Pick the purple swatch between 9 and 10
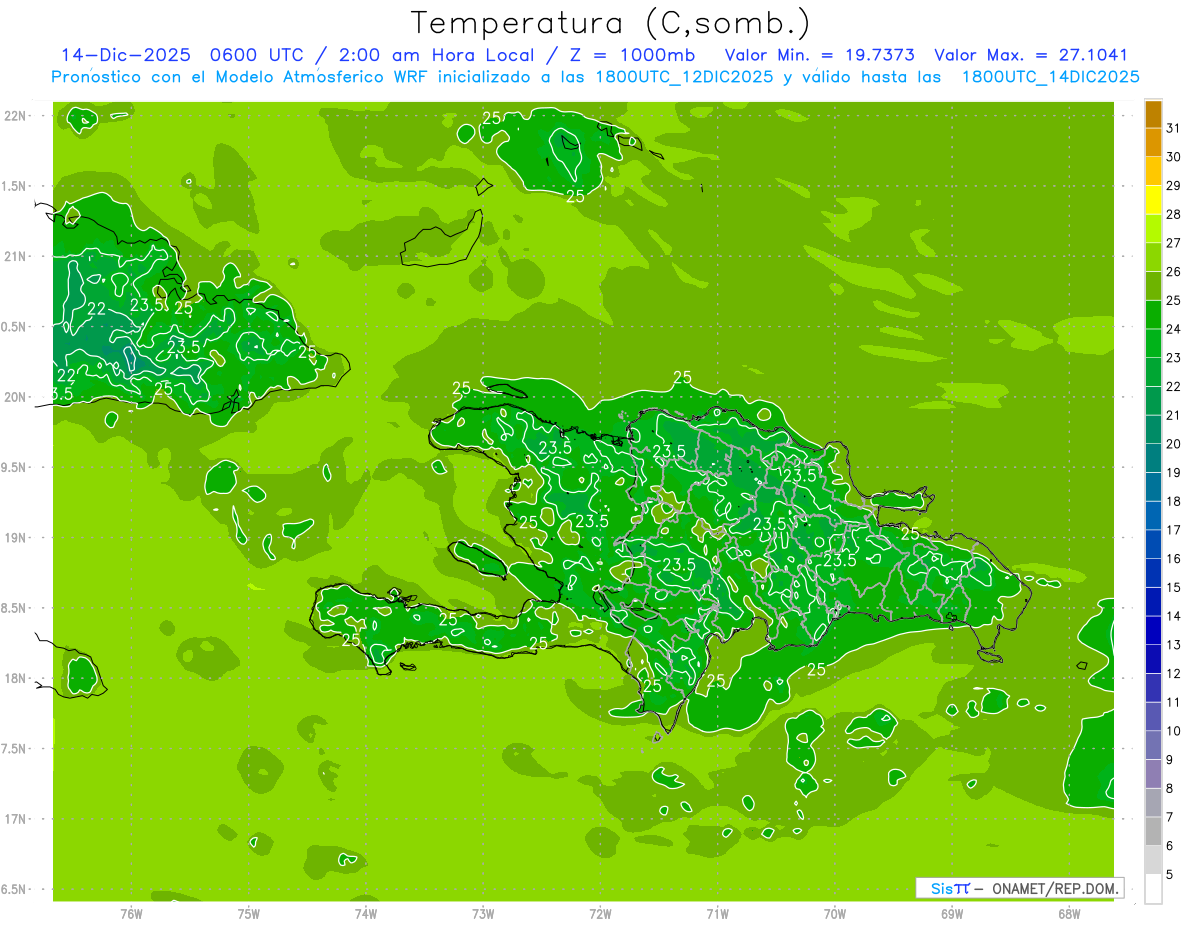The image size is (1200, 927). (x=1153, y=746)
